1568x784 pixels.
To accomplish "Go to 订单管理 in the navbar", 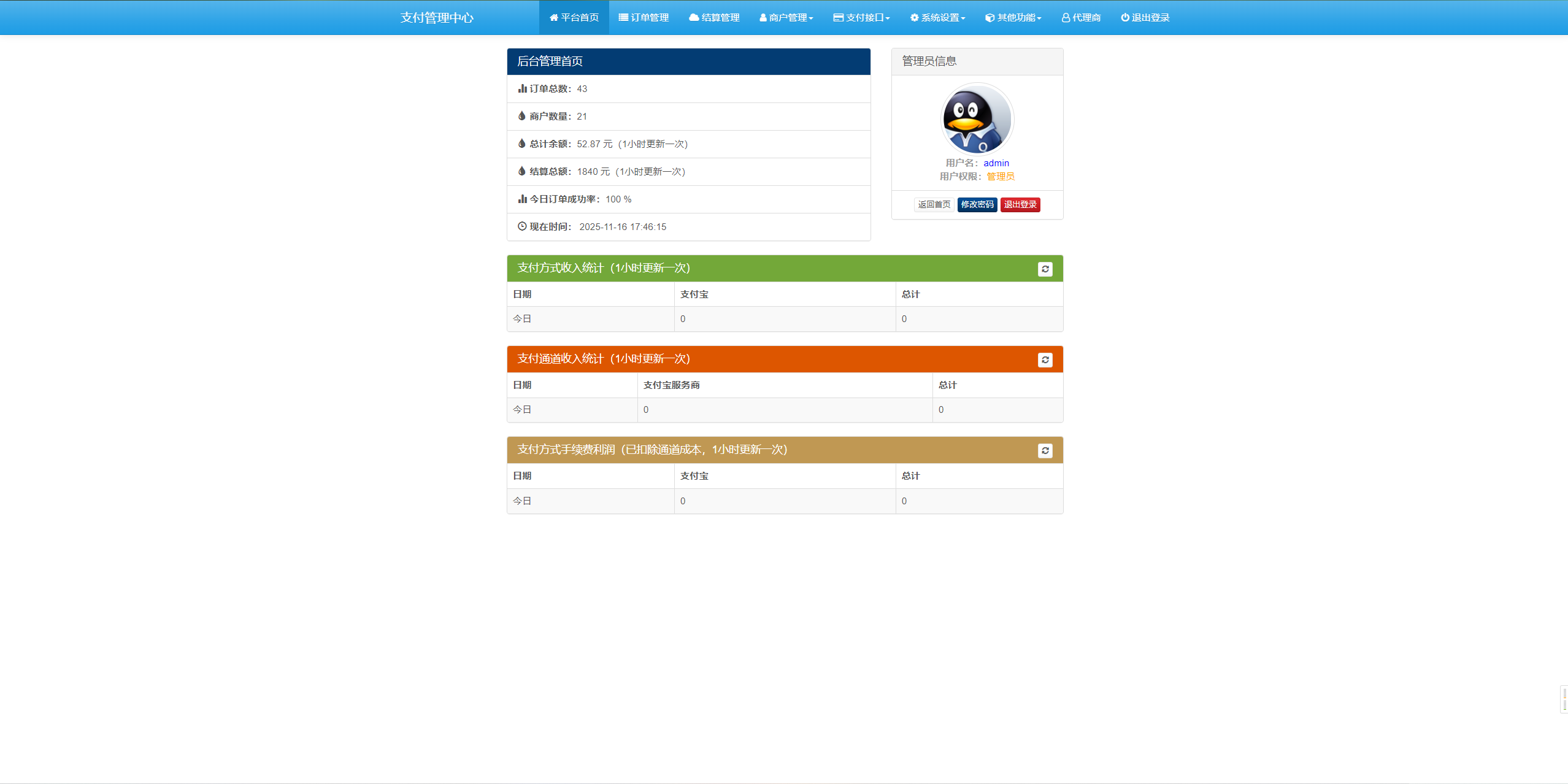I will tap(644, 18).
